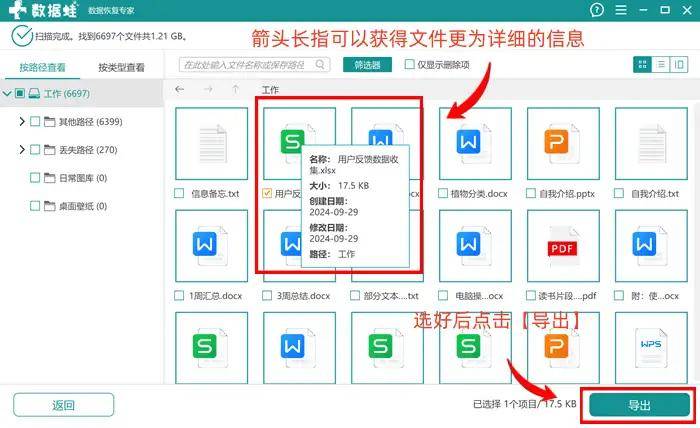Switch to the 按类型查看 tab

pyautogui.click(x=120, y=68)
